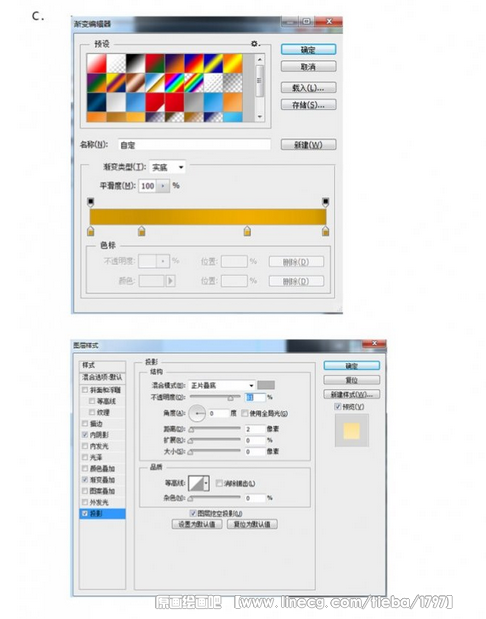The height and width of the screenshot is (619, 486).
Task: Toggle the 消除锯齿 checkbox
Action: point(219,483)
